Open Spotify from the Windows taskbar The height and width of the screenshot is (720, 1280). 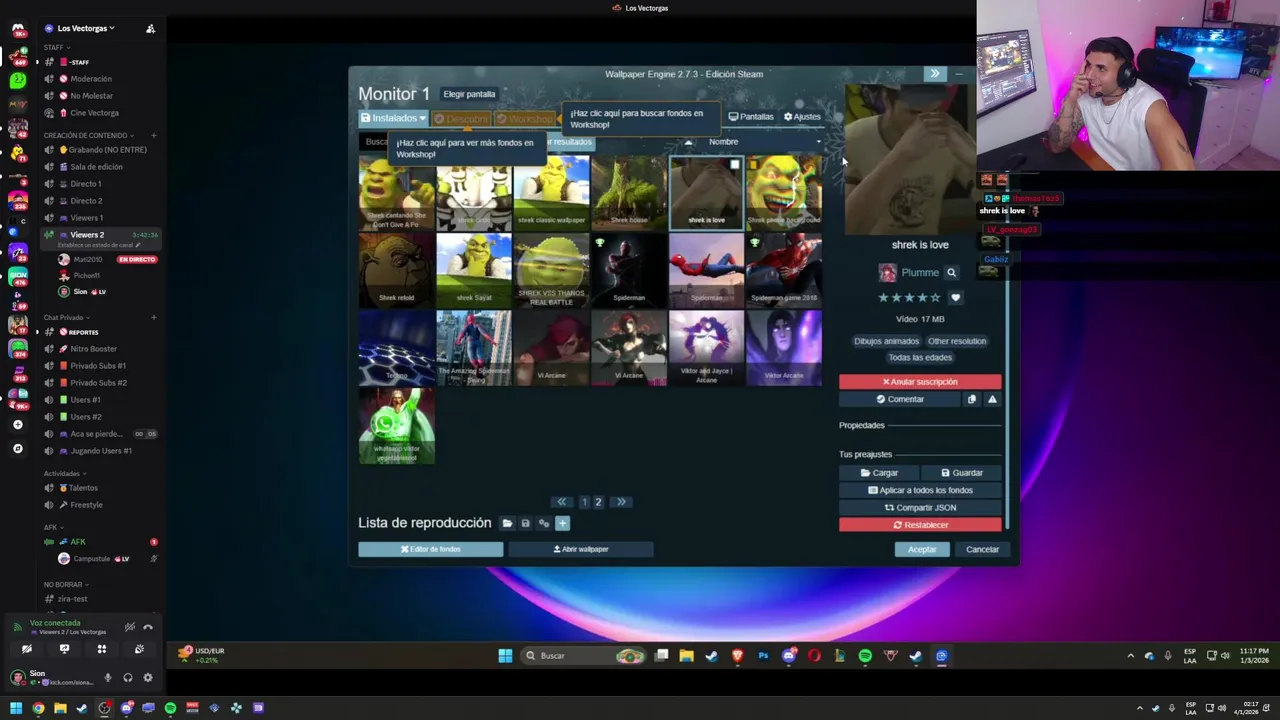pos(865,656)
